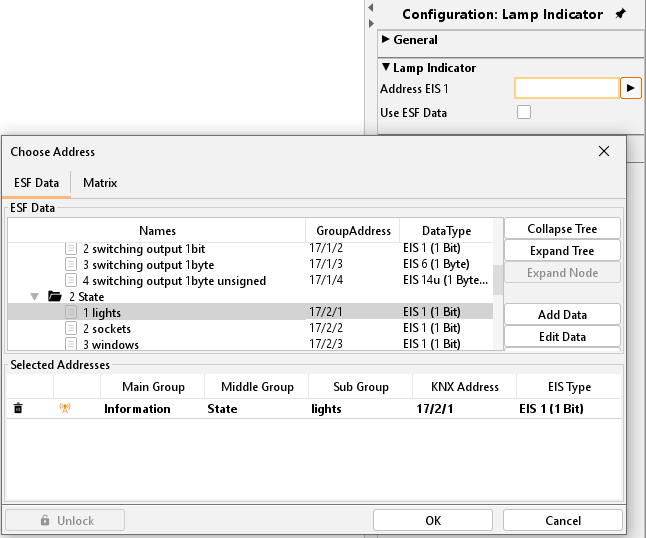Click the Add Data button

pos(562,315)
